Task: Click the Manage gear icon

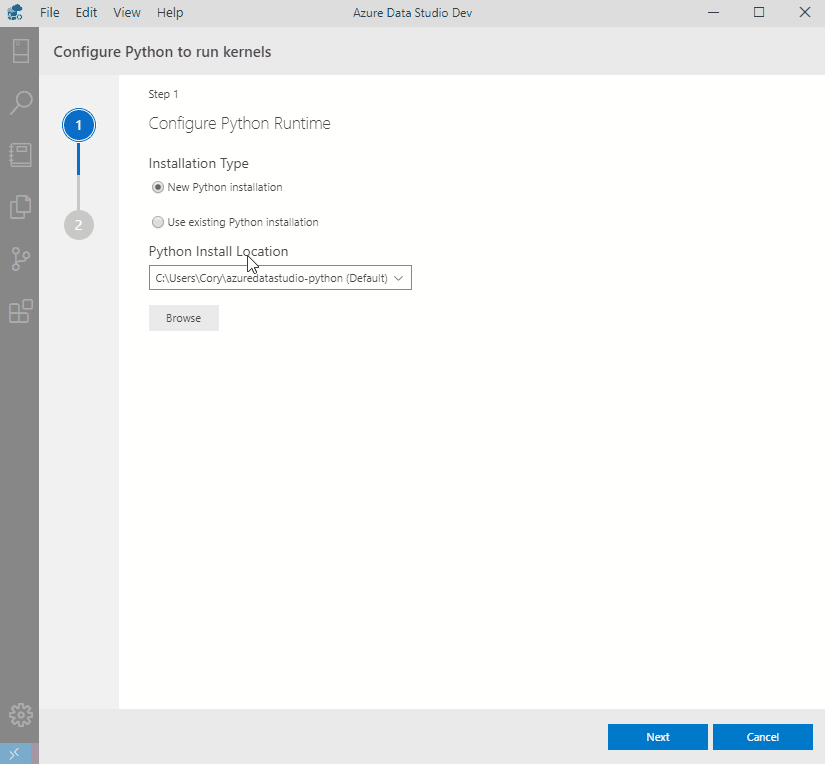Action: 20,715
